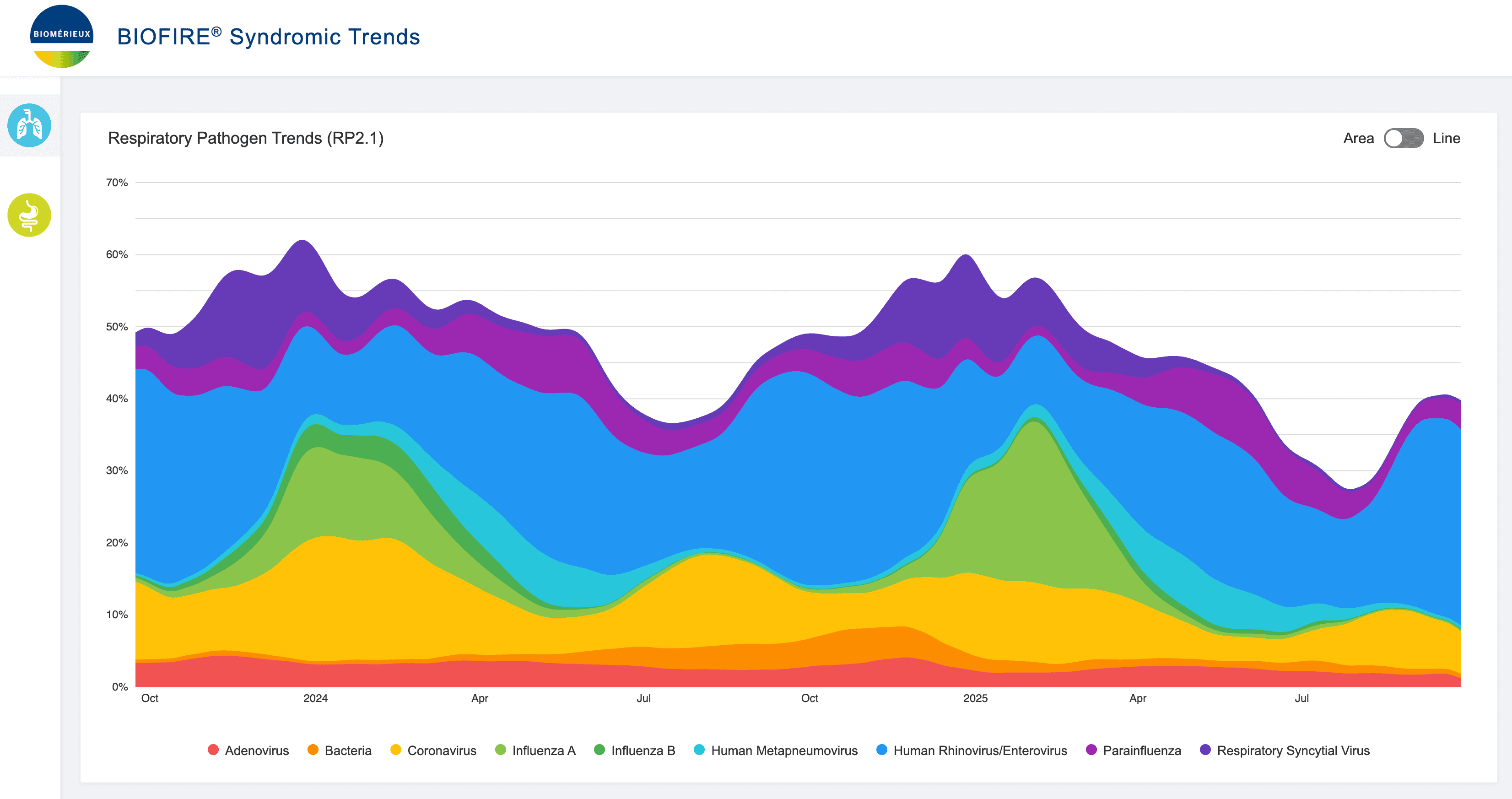Click the bioMérieux logo
This screenshot has height=799, width=1512.
click(x=62, y=37)
